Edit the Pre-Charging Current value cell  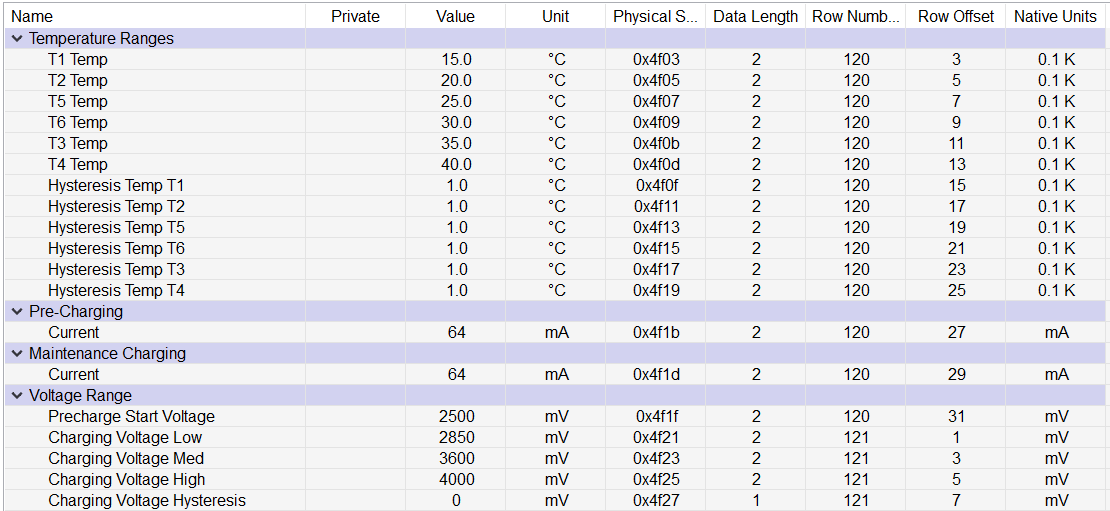456,333
